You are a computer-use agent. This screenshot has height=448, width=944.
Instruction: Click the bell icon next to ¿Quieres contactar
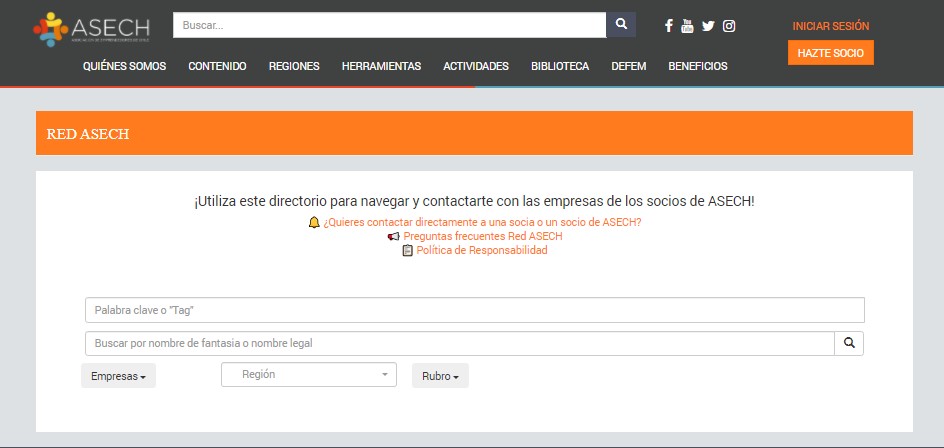pos(314,222)
